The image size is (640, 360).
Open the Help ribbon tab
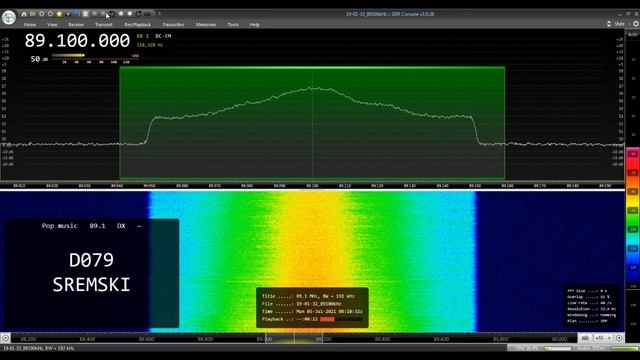(255, 25)
